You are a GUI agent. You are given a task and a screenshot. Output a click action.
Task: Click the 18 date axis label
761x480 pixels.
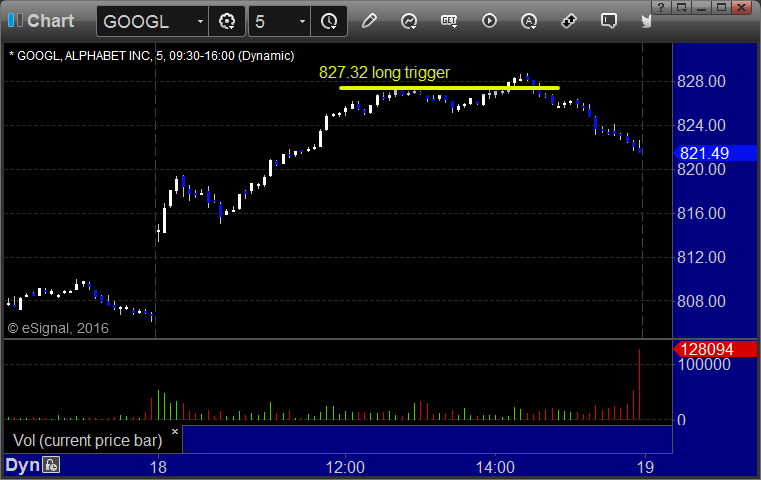point(158,467)
